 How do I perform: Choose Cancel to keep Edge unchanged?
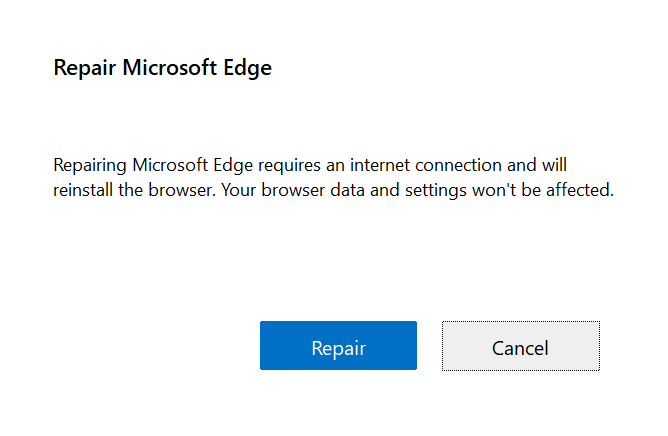click(x=520, y=346)
